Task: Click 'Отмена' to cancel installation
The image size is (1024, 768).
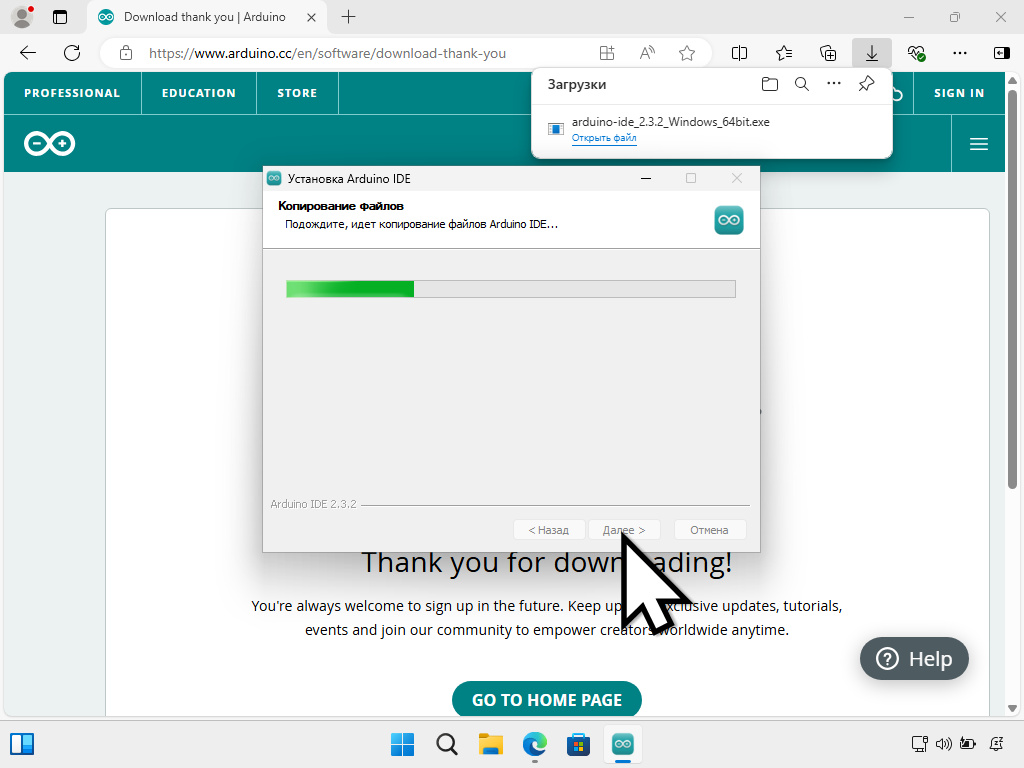Action: pos(709,530)
